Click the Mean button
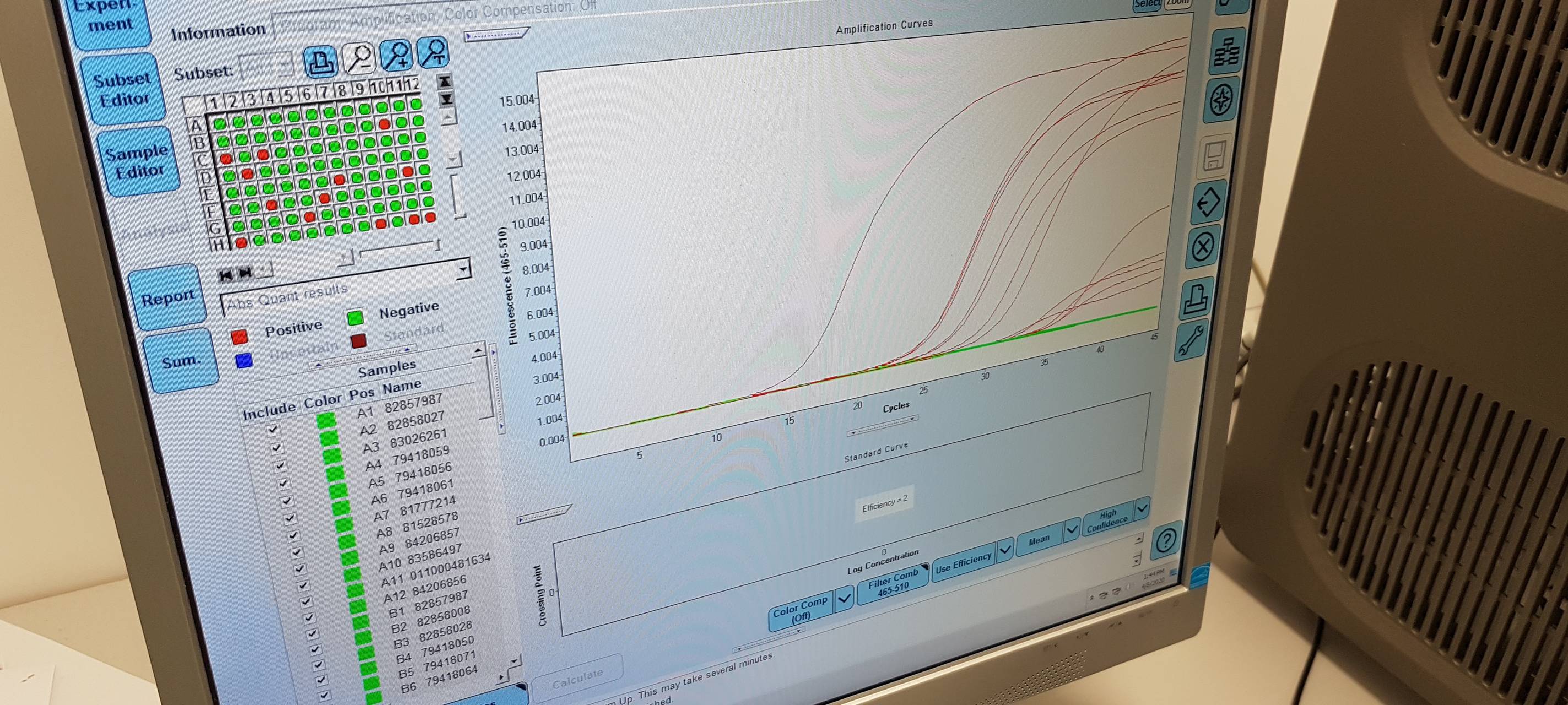This screenshot has width=1568, height=705. (x=1040, y=539)
